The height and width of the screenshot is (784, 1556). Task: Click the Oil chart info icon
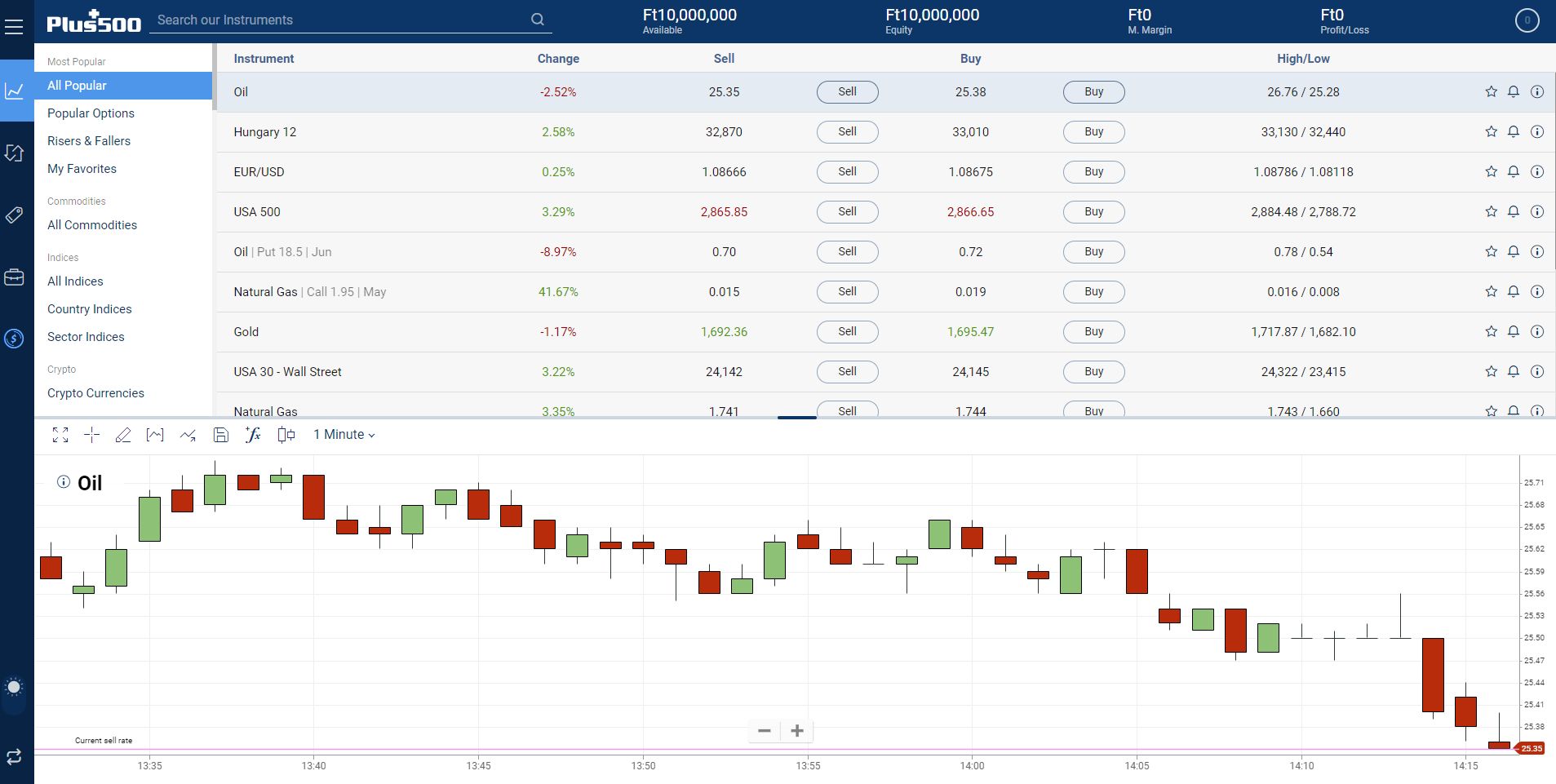[63, 482]
